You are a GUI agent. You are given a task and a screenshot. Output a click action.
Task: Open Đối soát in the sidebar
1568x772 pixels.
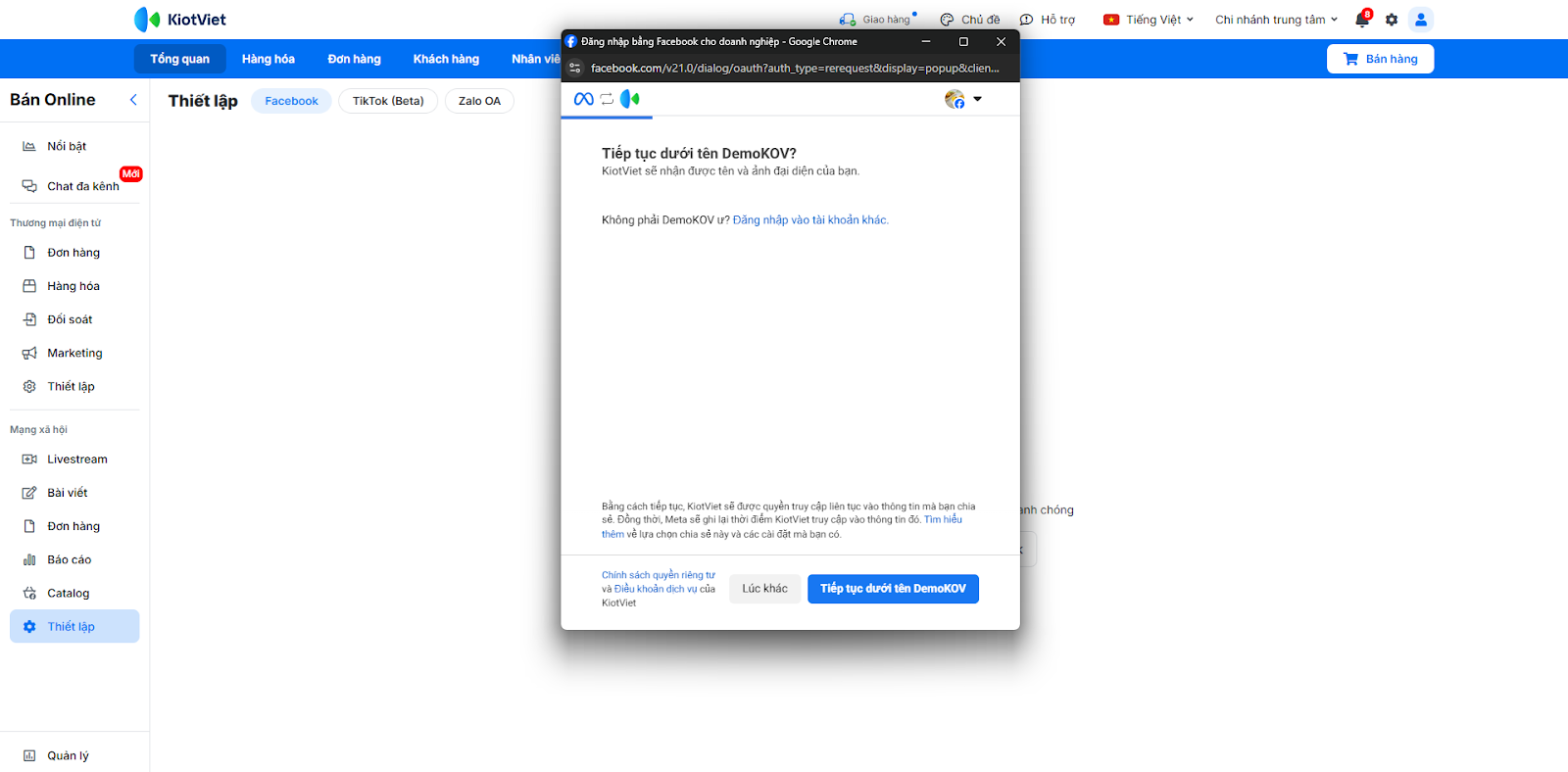(74, 319)
